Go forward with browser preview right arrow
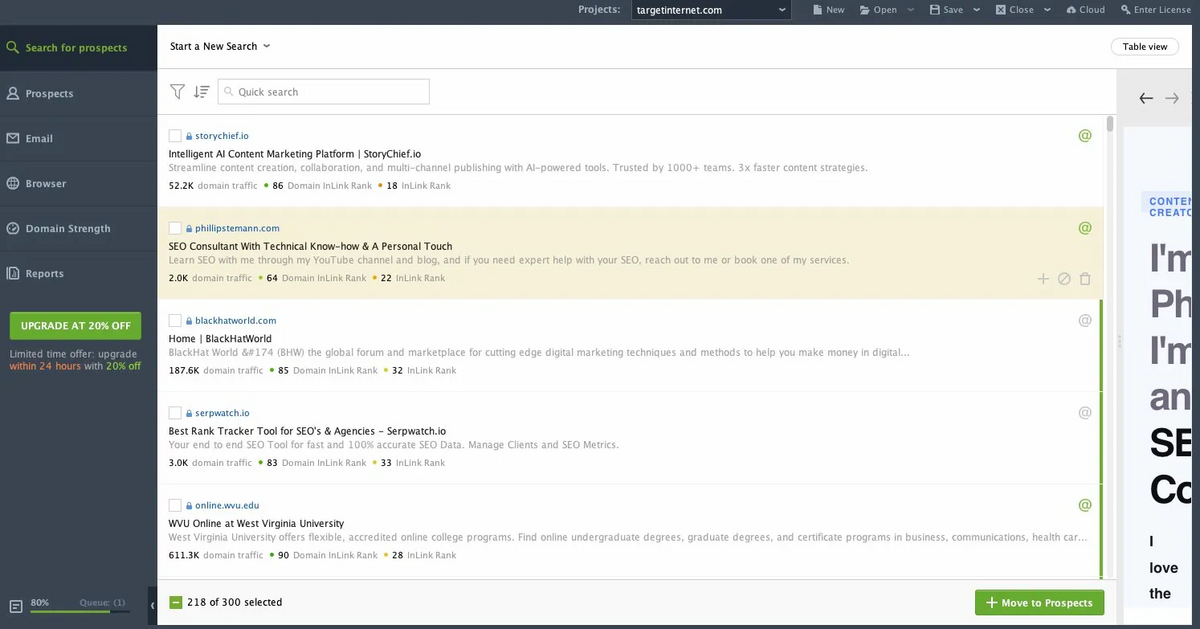 [1172, 98]
